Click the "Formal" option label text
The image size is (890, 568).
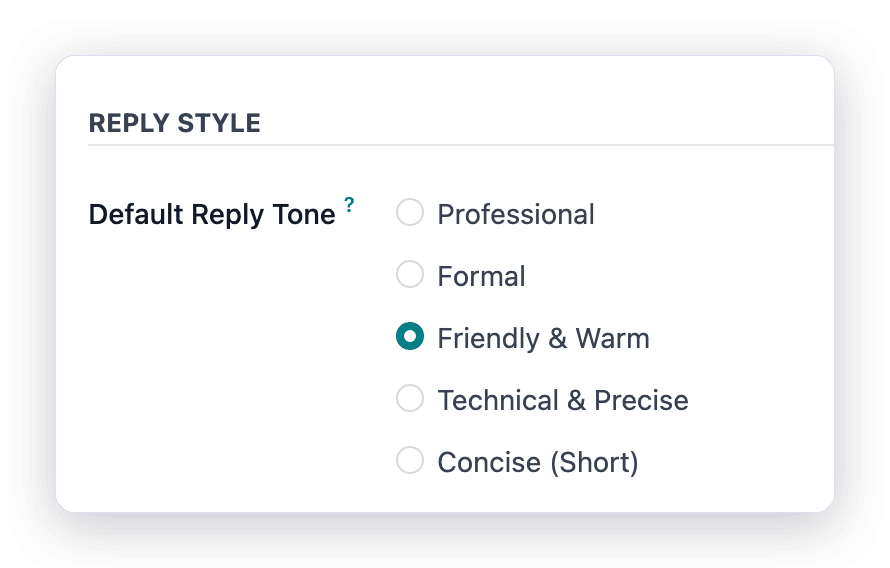481,276
